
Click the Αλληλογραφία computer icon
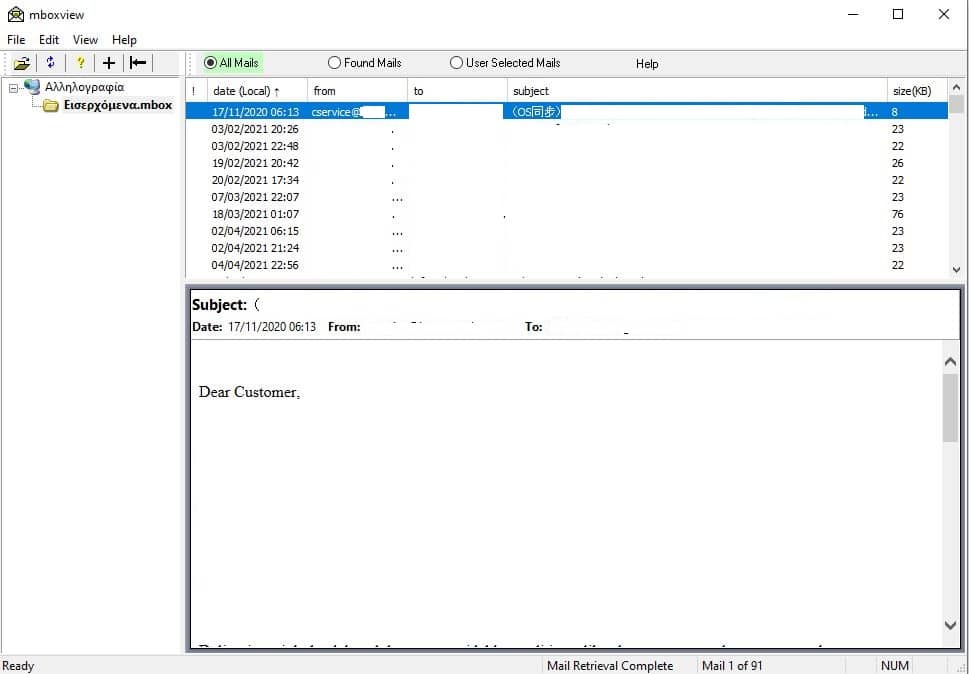click(32, 87)
